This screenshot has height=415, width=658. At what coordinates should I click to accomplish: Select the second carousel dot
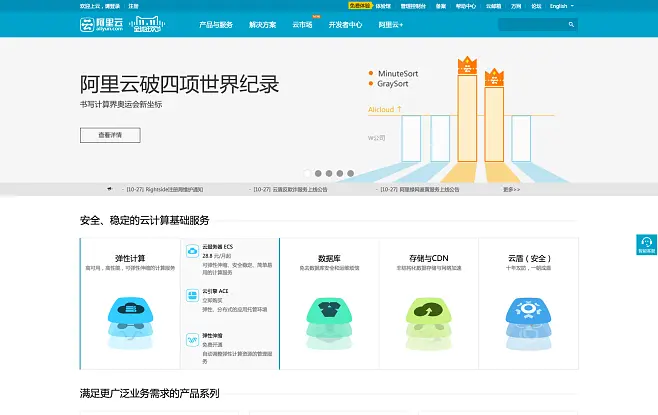[318, 173]
